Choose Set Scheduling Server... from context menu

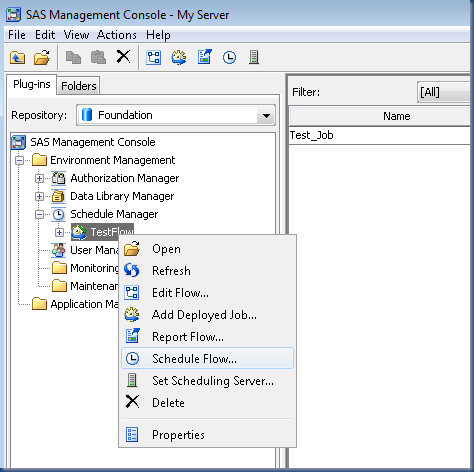click(207, 381)
